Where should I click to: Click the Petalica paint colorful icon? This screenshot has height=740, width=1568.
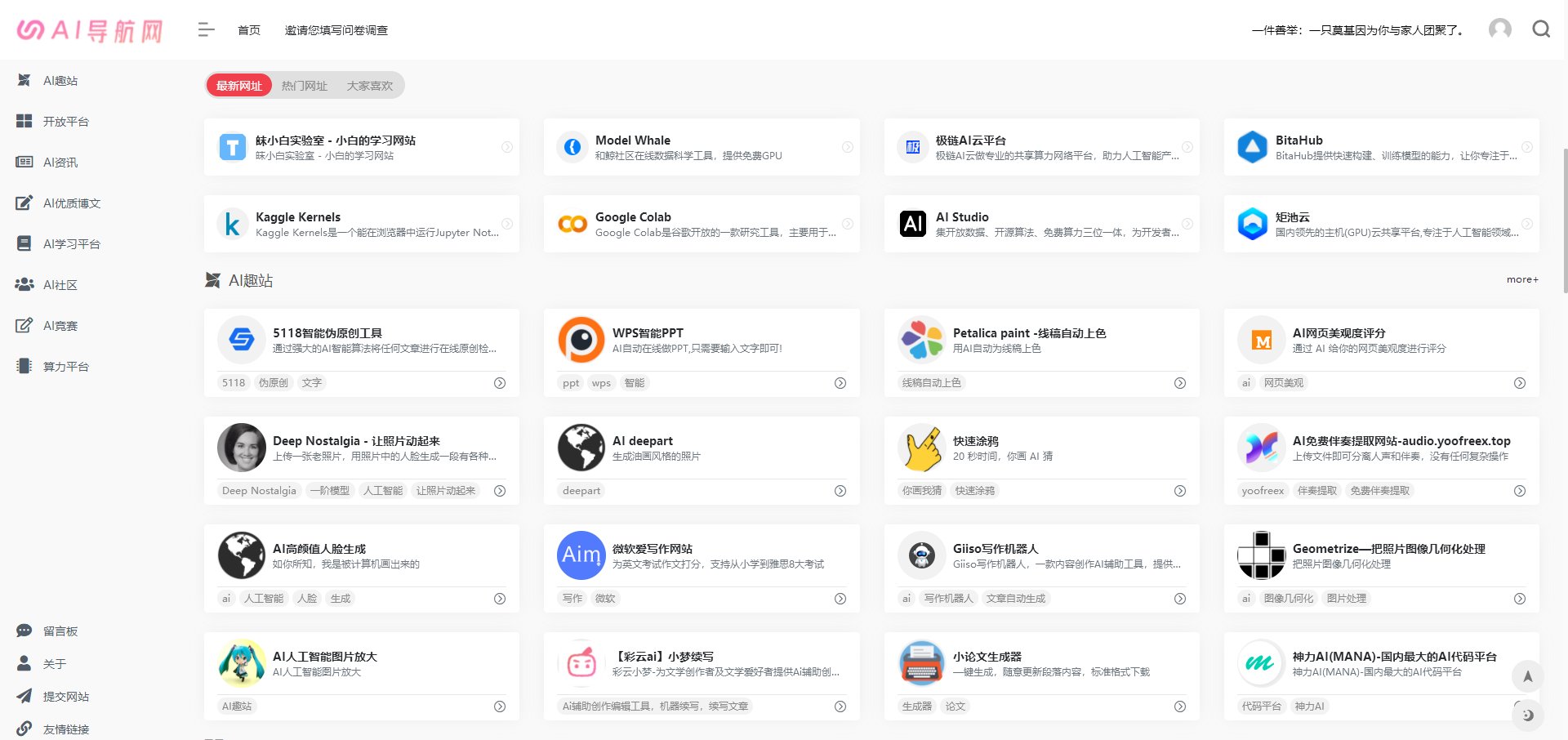[x=921, y=340]
